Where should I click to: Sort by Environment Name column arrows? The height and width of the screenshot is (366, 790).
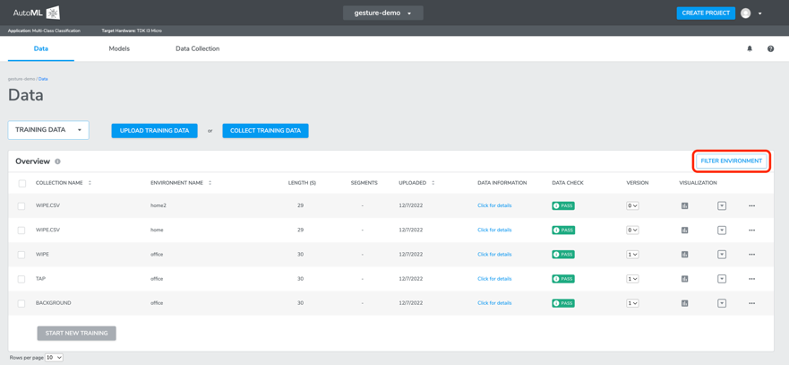point(210,183)
